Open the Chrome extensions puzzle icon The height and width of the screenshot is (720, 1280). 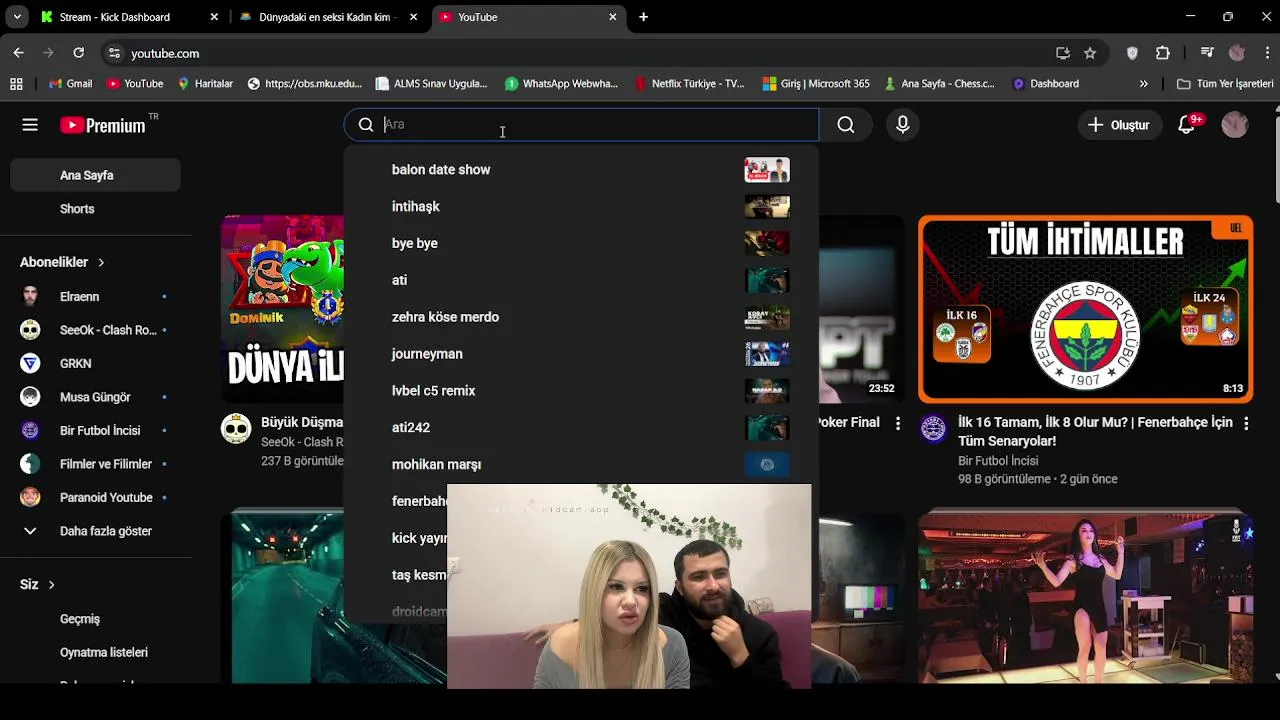pos(1162,53)
